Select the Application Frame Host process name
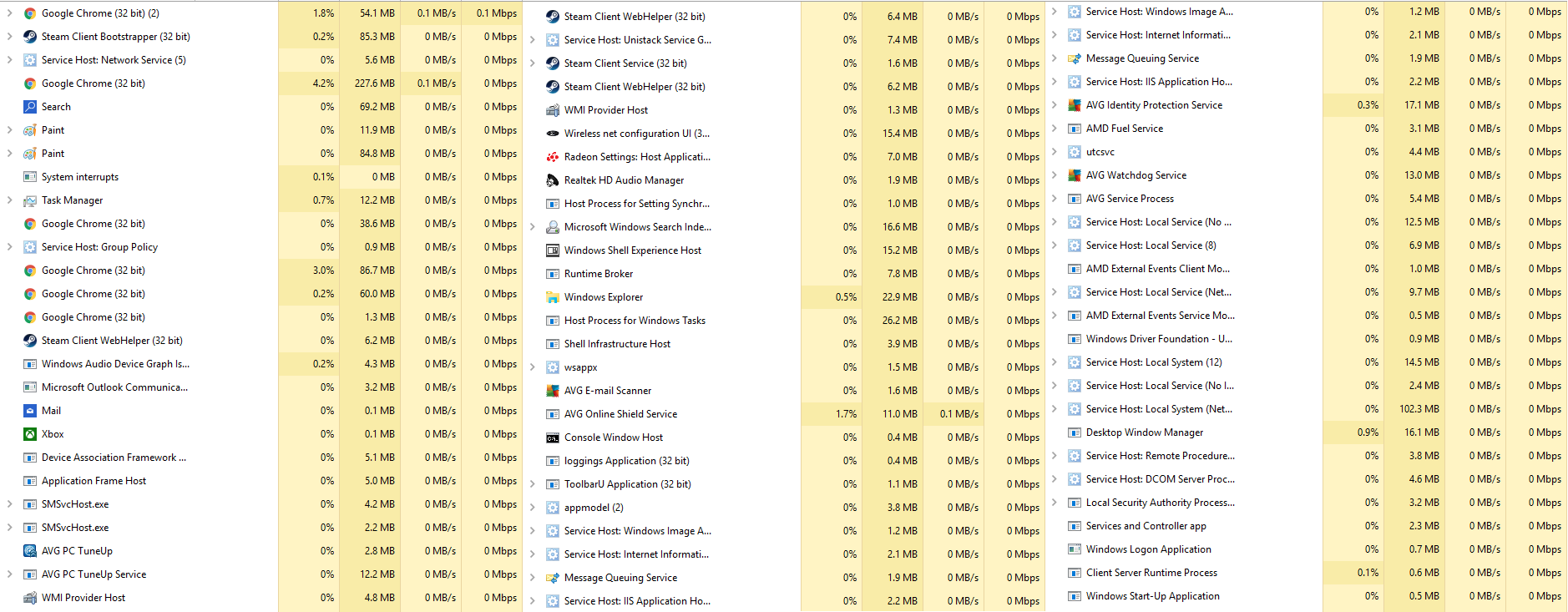This screenshot has height=612, width=1568. click(94, 481)
